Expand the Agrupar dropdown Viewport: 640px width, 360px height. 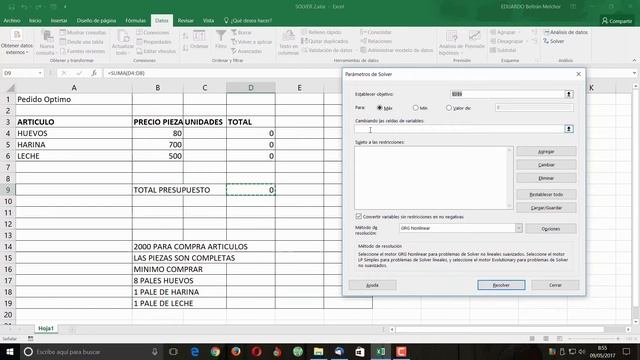pos(519,32)
